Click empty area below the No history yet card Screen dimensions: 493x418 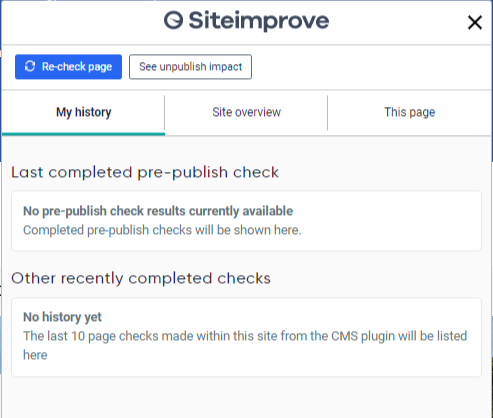pos(246,397)
